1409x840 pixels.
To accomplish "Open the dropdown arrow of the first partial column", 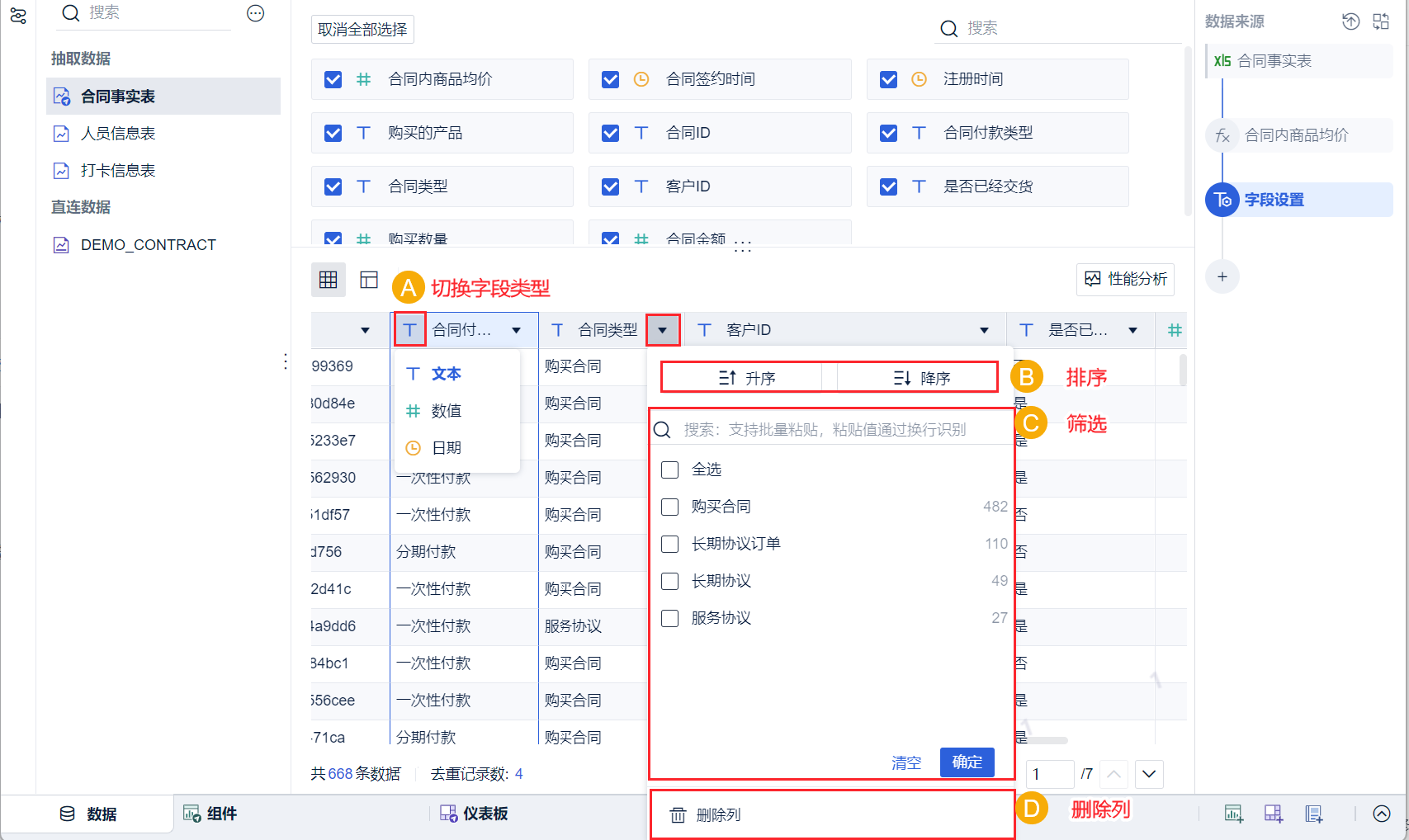I will [366, 330].
